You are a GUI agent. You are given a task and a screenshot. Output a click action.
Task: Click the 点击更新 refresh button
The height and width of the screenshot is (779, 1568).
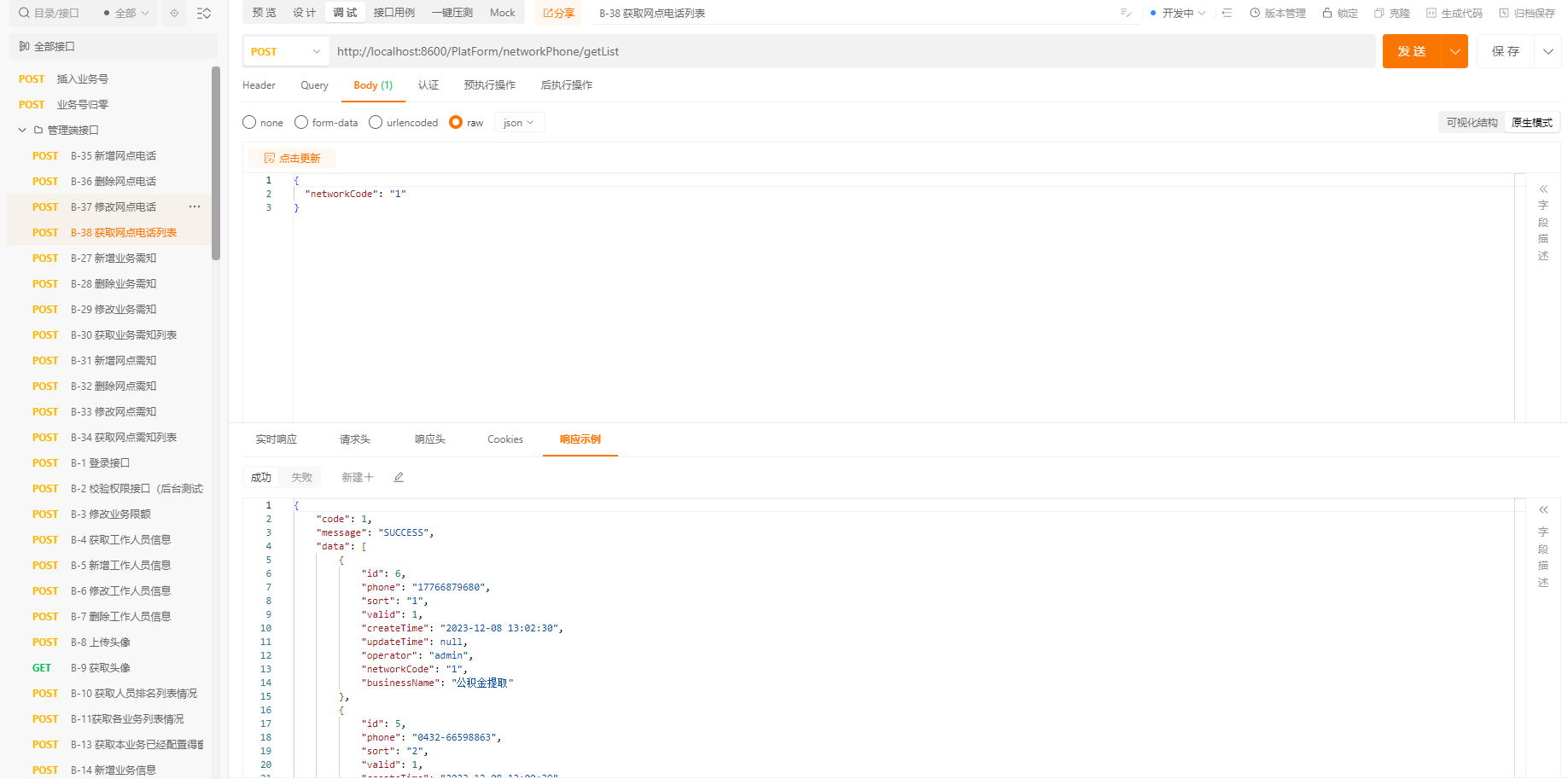coord(292,158)
